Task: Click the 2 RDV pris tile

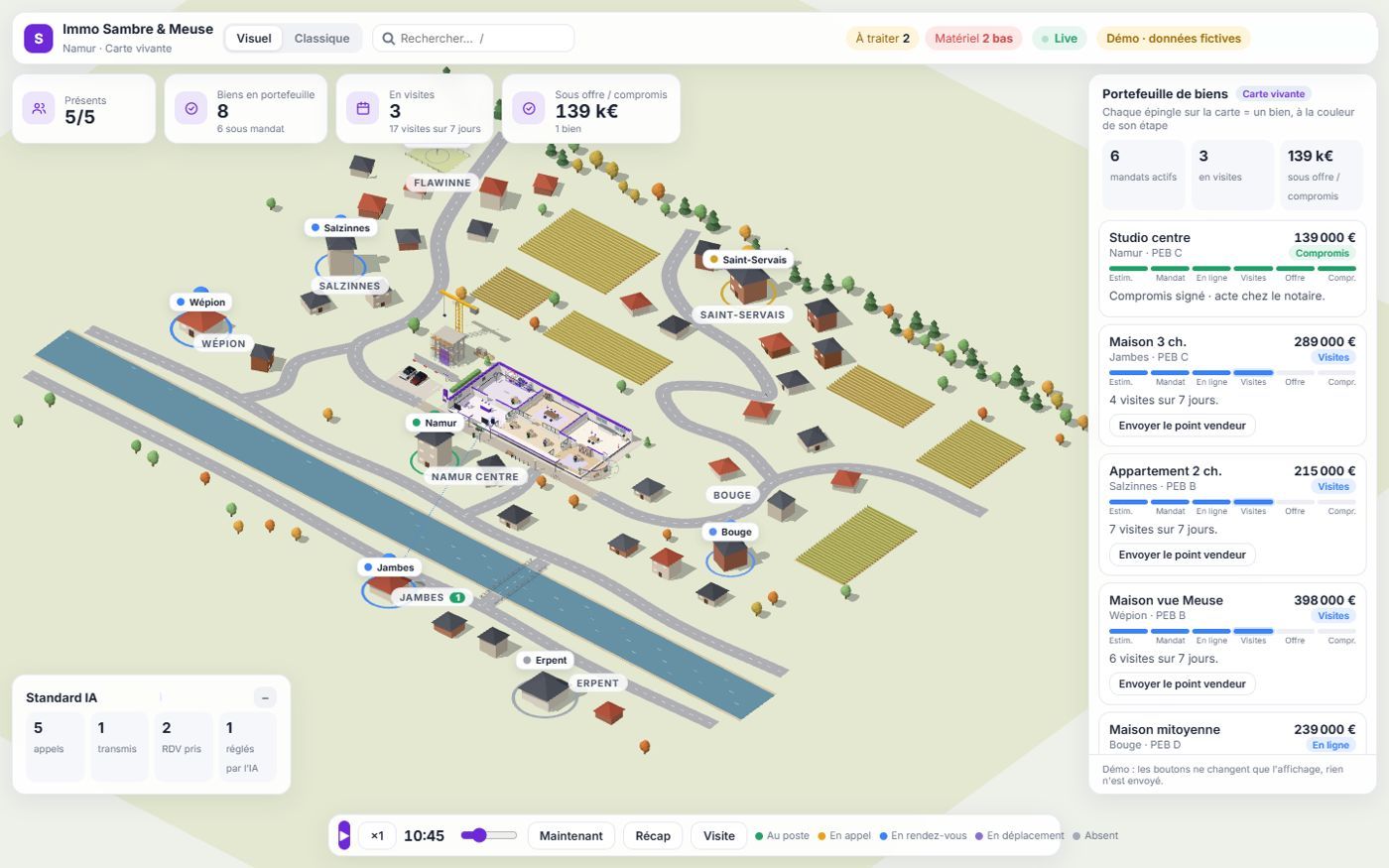Action: pyautogui.click(x=183, y=747)
